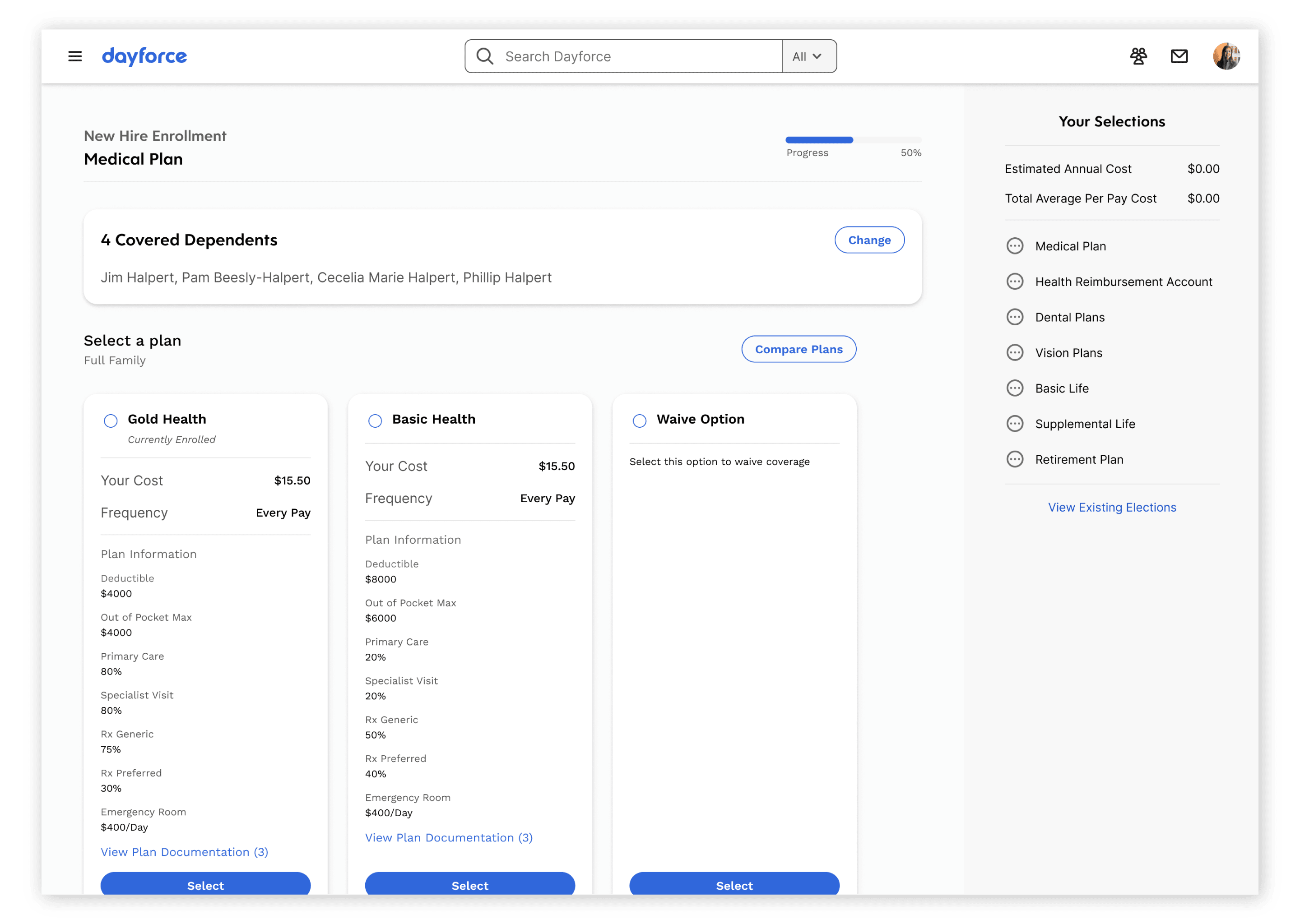View Plan Documentation for Basic Health
The width and height of the screenshot is (1300, 924).
(449, 837)
